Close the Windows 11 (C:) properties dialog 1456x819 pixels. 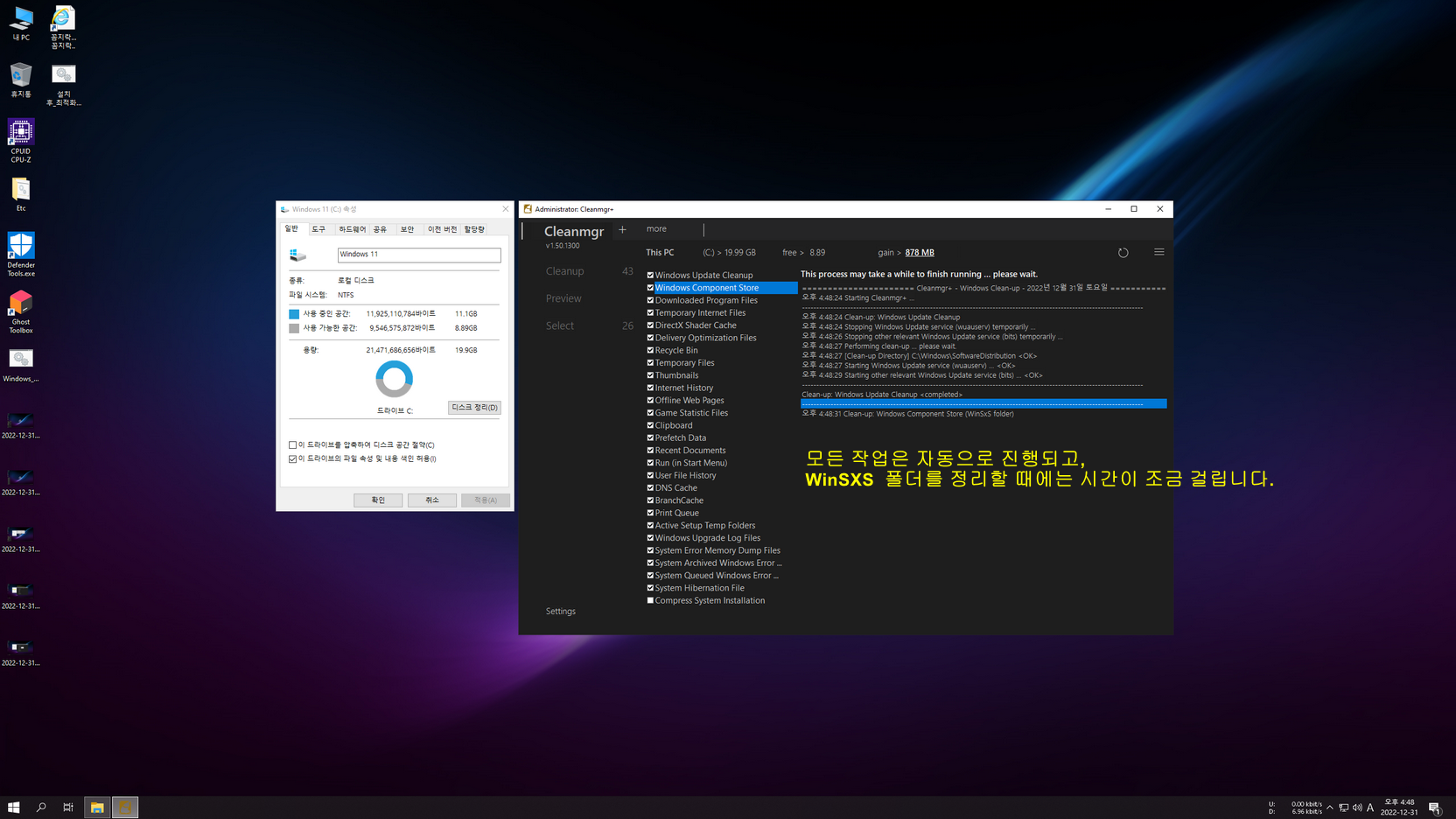(505, 209)
